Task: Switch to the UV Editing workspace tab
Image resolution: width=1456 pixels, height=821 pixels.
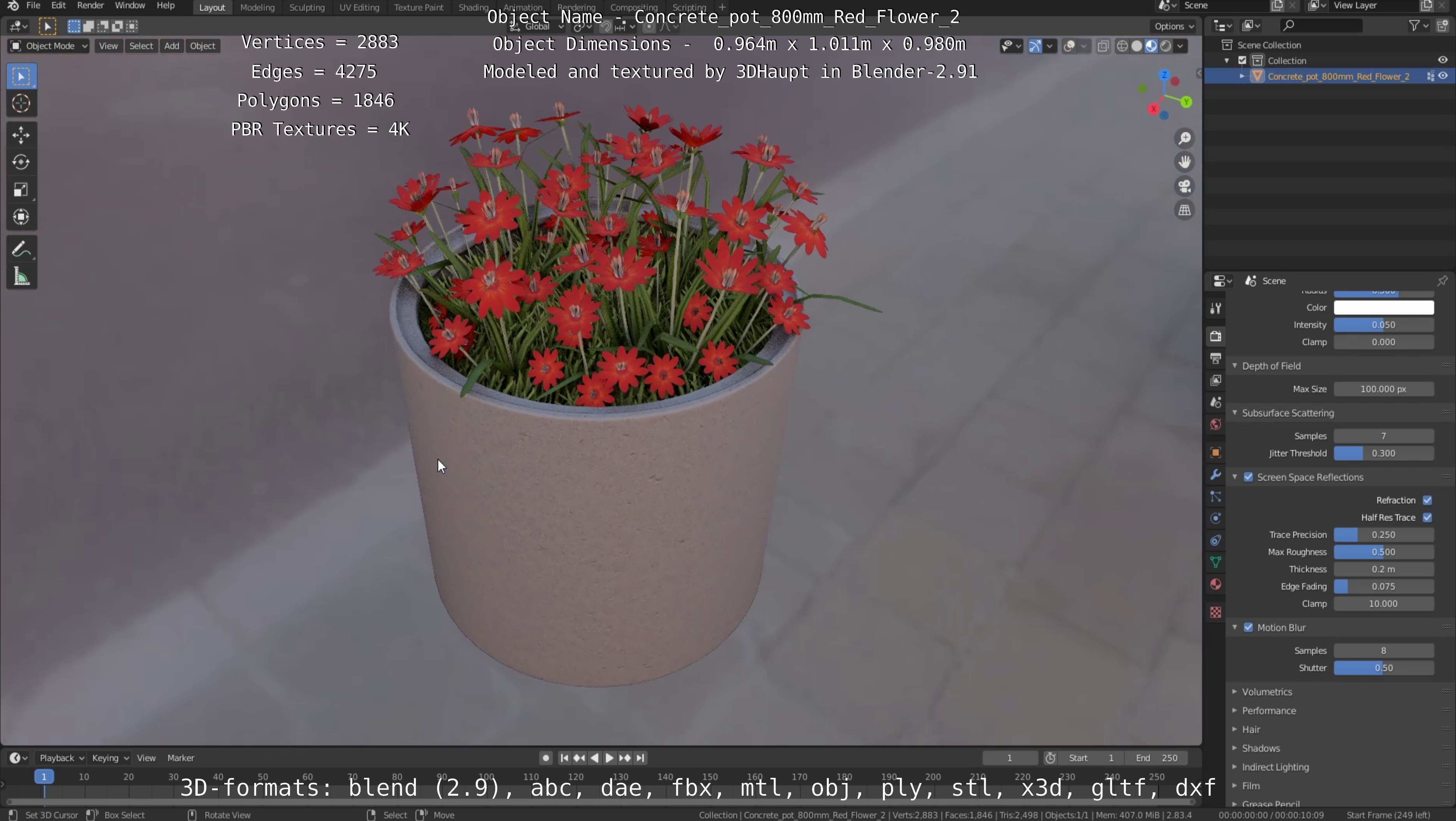Action: (x=359, y=7)
